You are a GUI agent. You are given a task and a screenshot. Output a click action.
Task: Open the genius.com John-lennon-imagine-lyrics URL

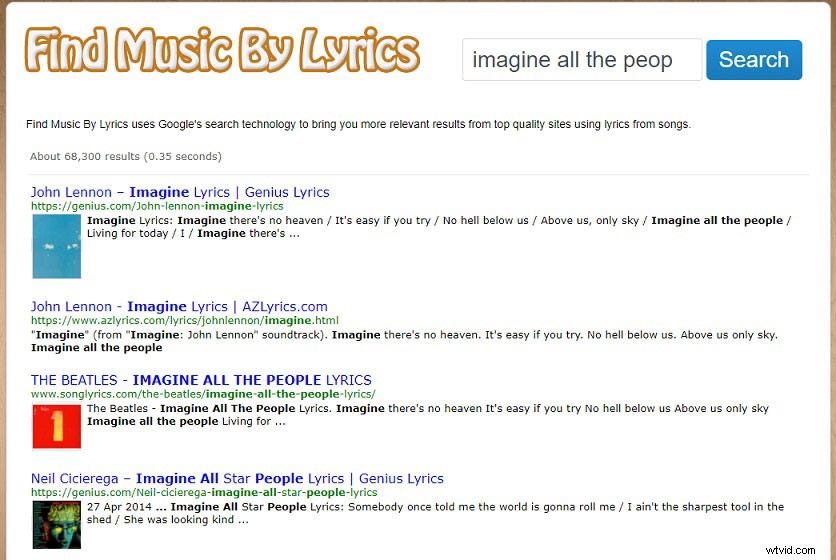[157, 206]
